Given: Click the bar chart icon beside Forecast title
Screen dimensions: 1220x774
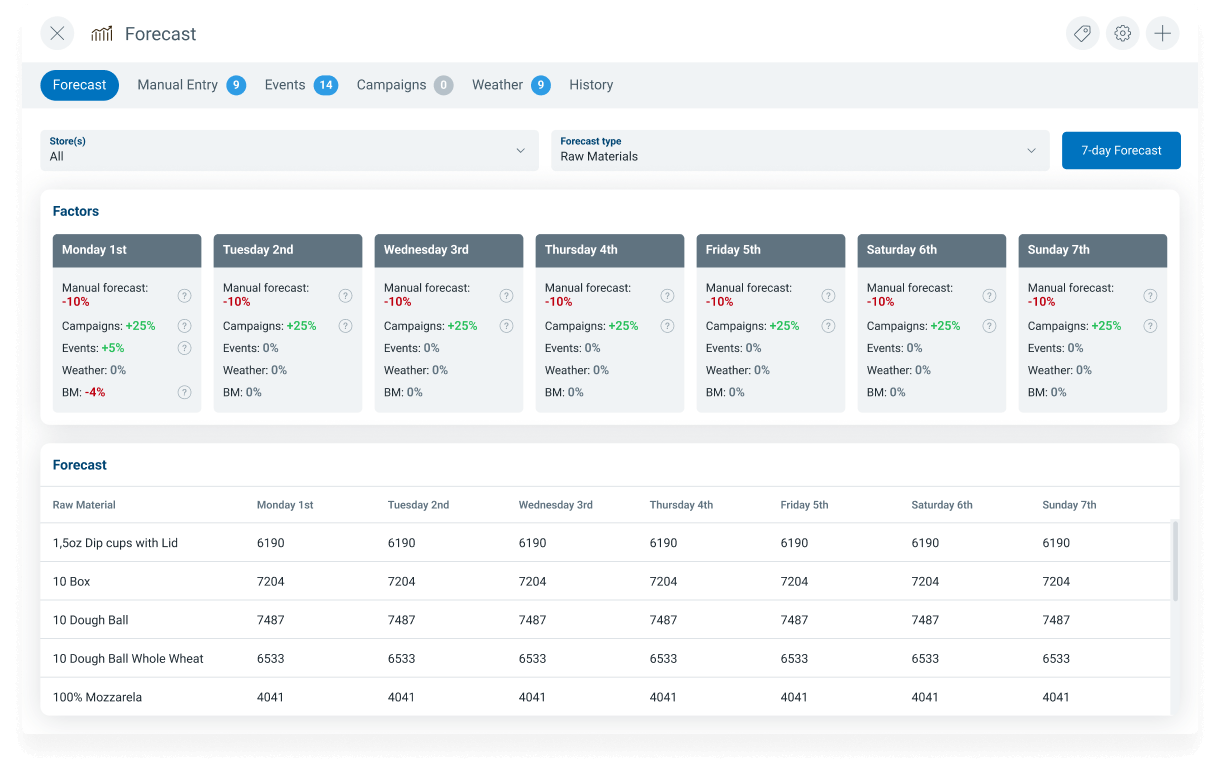Looking at the screenshot, I should click(x=102, y=34).
